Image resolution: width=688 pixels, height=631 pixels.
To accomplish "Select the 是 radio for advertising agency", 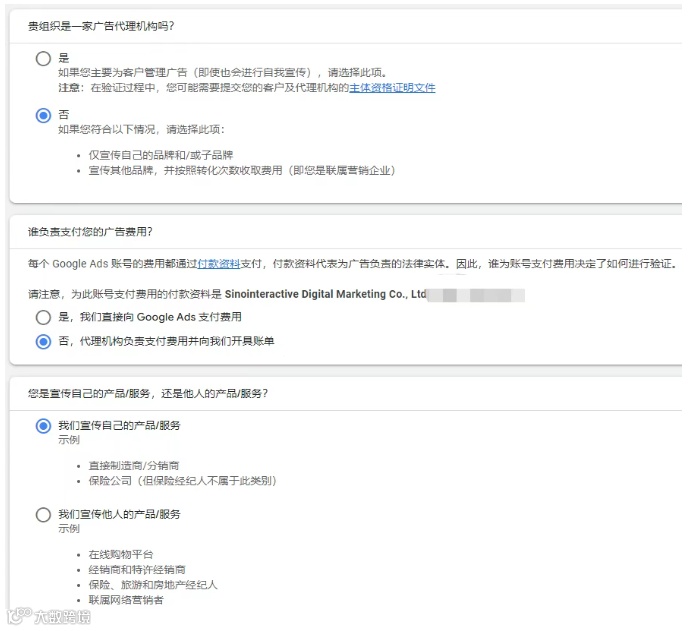I will pyautogui.click(x=43, y=58).
